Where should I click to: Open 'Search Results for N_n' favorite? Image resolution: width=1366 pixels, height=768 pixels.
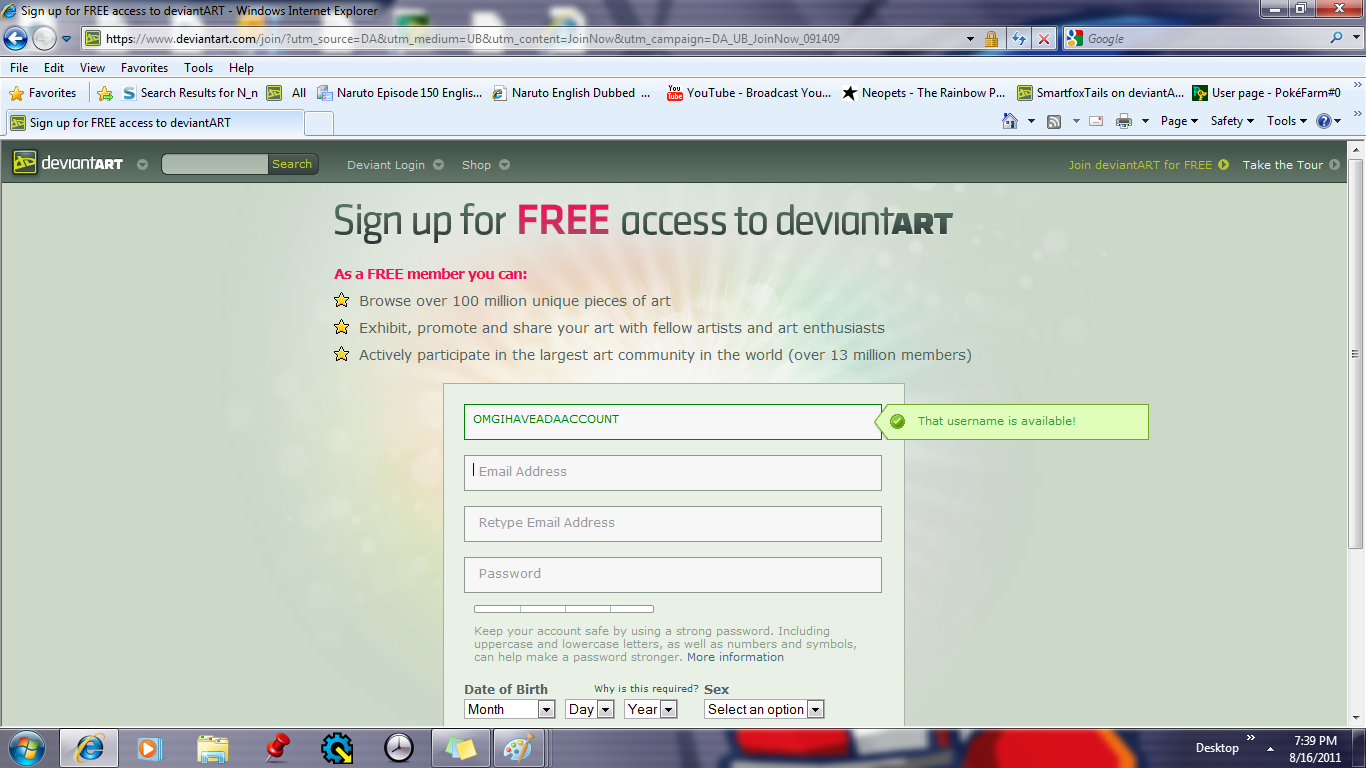pos(190,93)
